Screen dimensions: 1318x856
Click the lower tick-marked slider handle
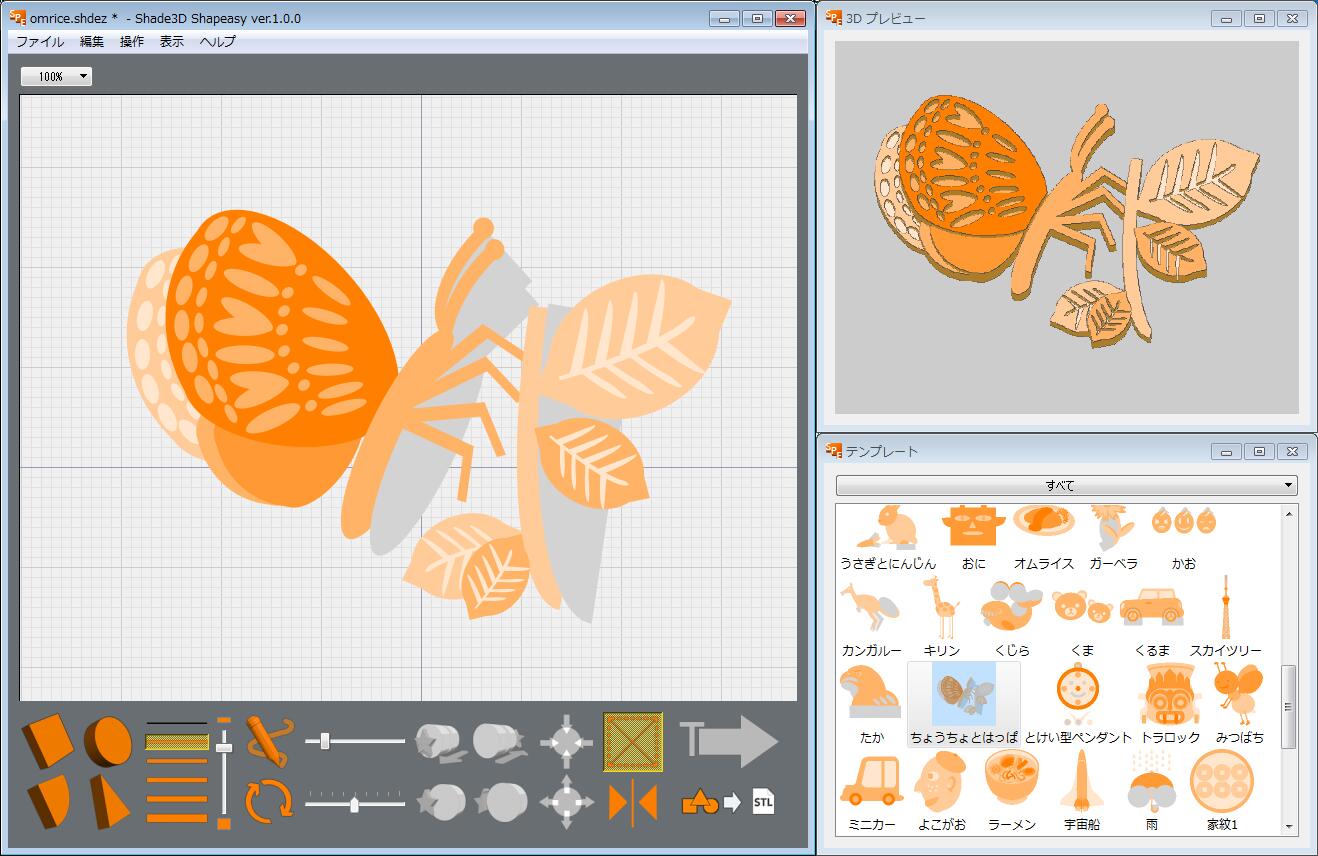click(354, 804)
